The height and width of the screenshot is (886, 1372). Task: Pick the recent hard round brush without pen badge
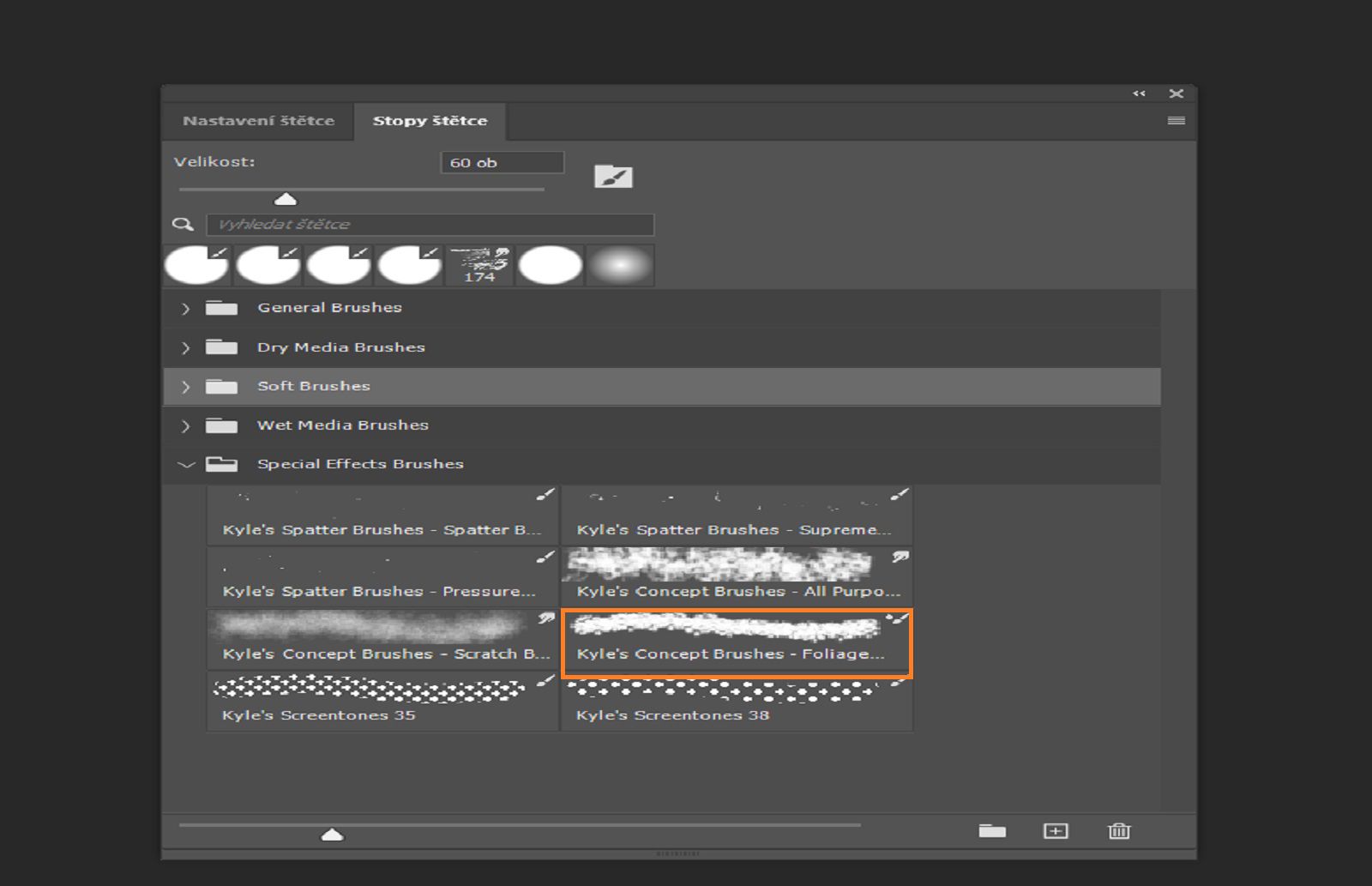coord(551,265)
